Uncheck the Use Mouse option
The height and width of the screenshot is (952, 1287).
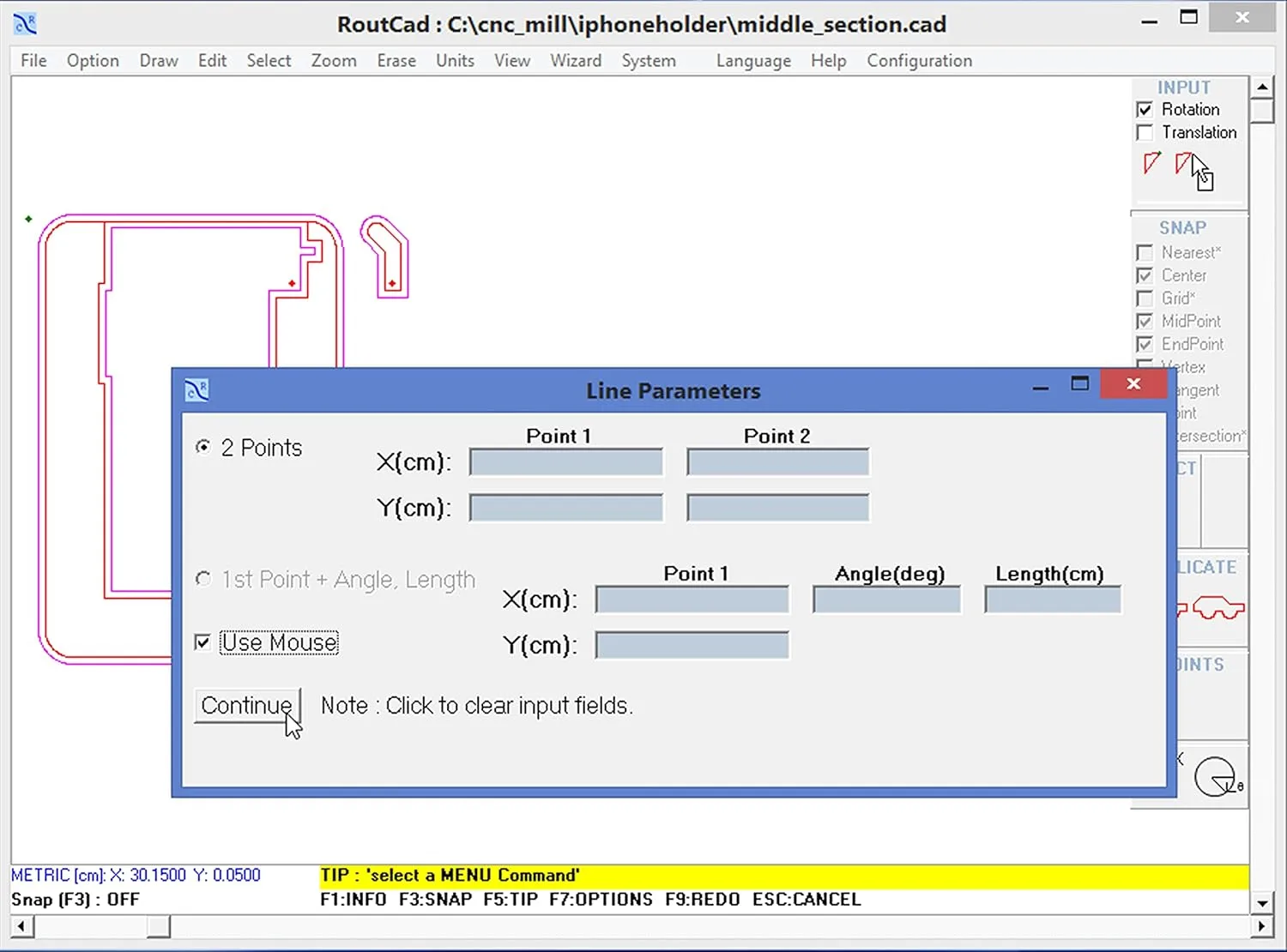point(202,642)
